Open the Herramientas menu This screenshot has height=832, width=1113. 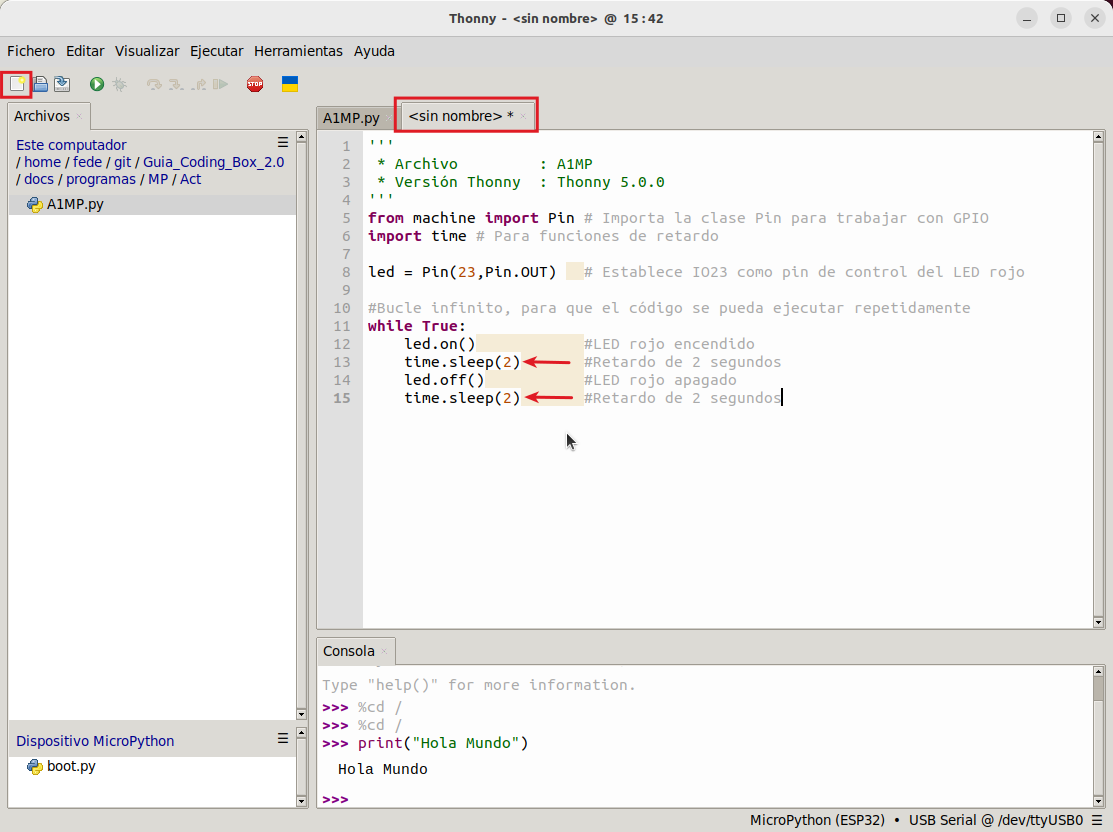coord(298,51)
